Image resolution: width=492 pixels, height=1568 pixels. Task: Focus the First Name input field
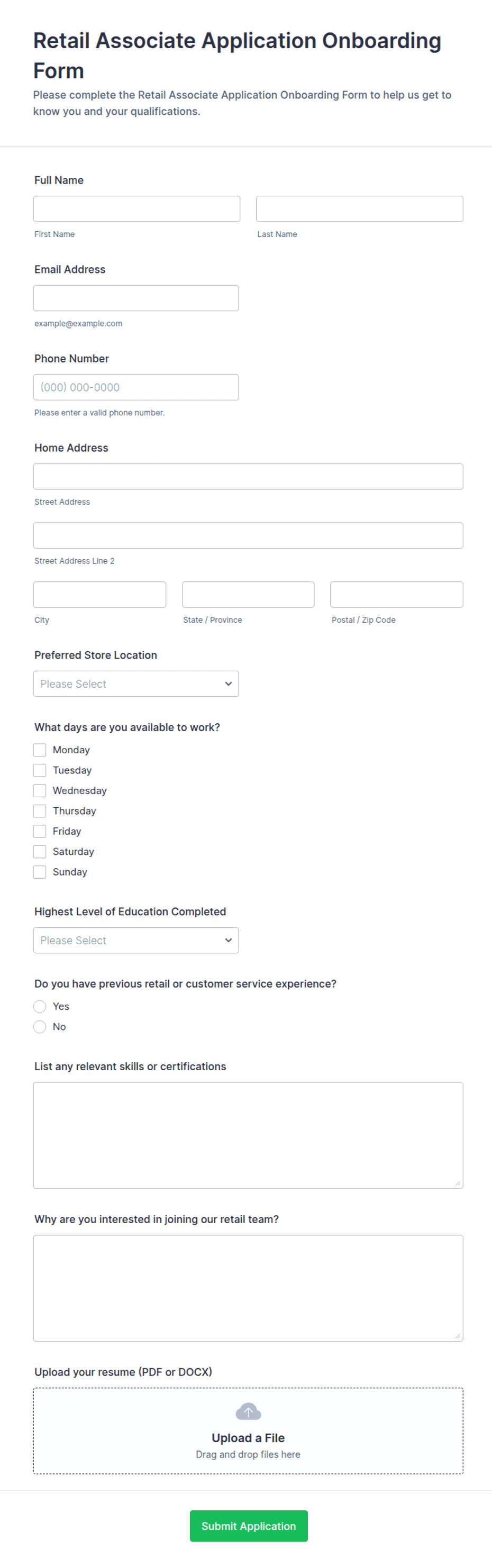[136, 209]
